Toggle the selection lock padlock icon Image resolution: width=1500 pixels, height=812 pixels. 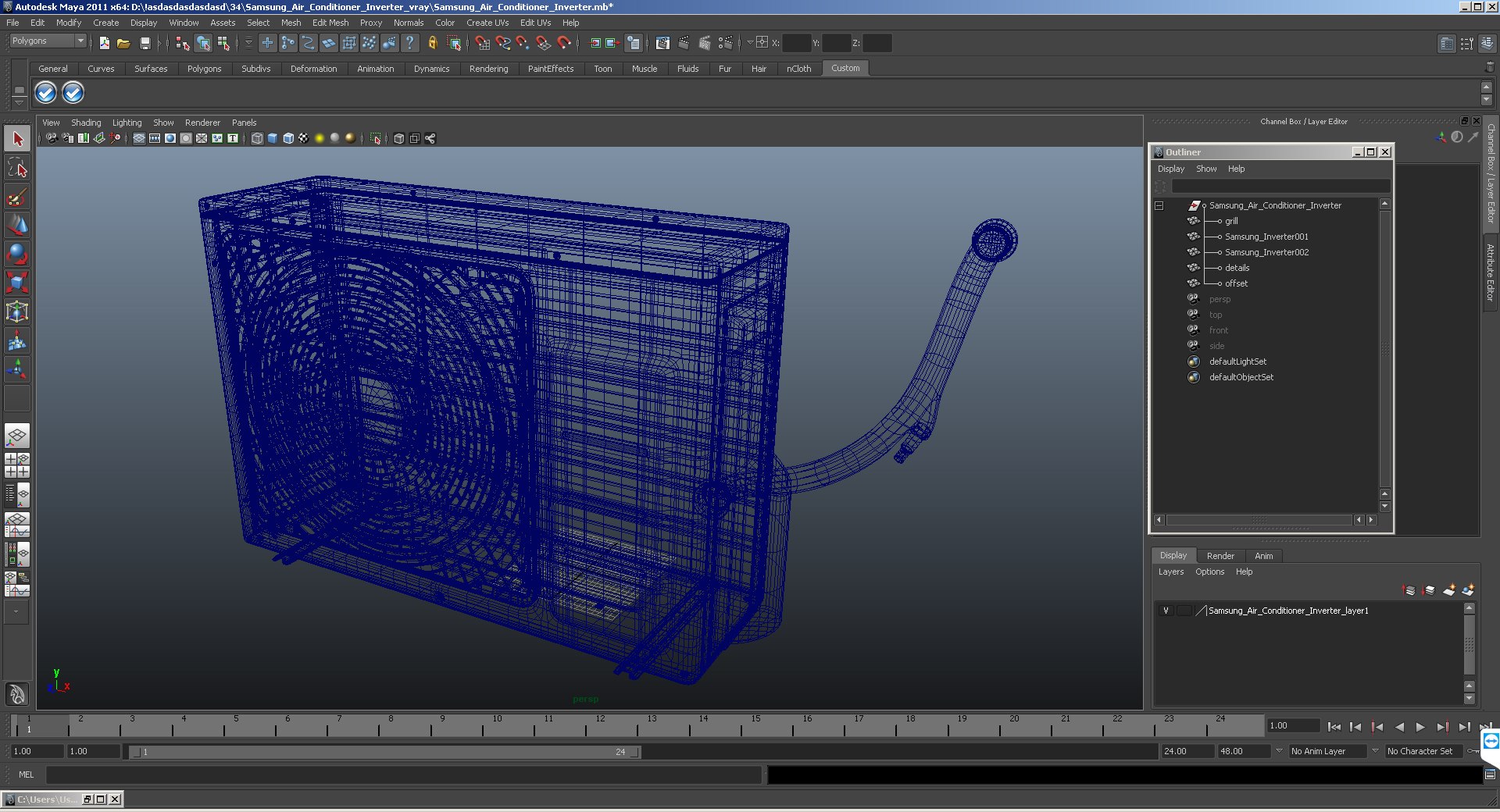click(x=432, y=43)
